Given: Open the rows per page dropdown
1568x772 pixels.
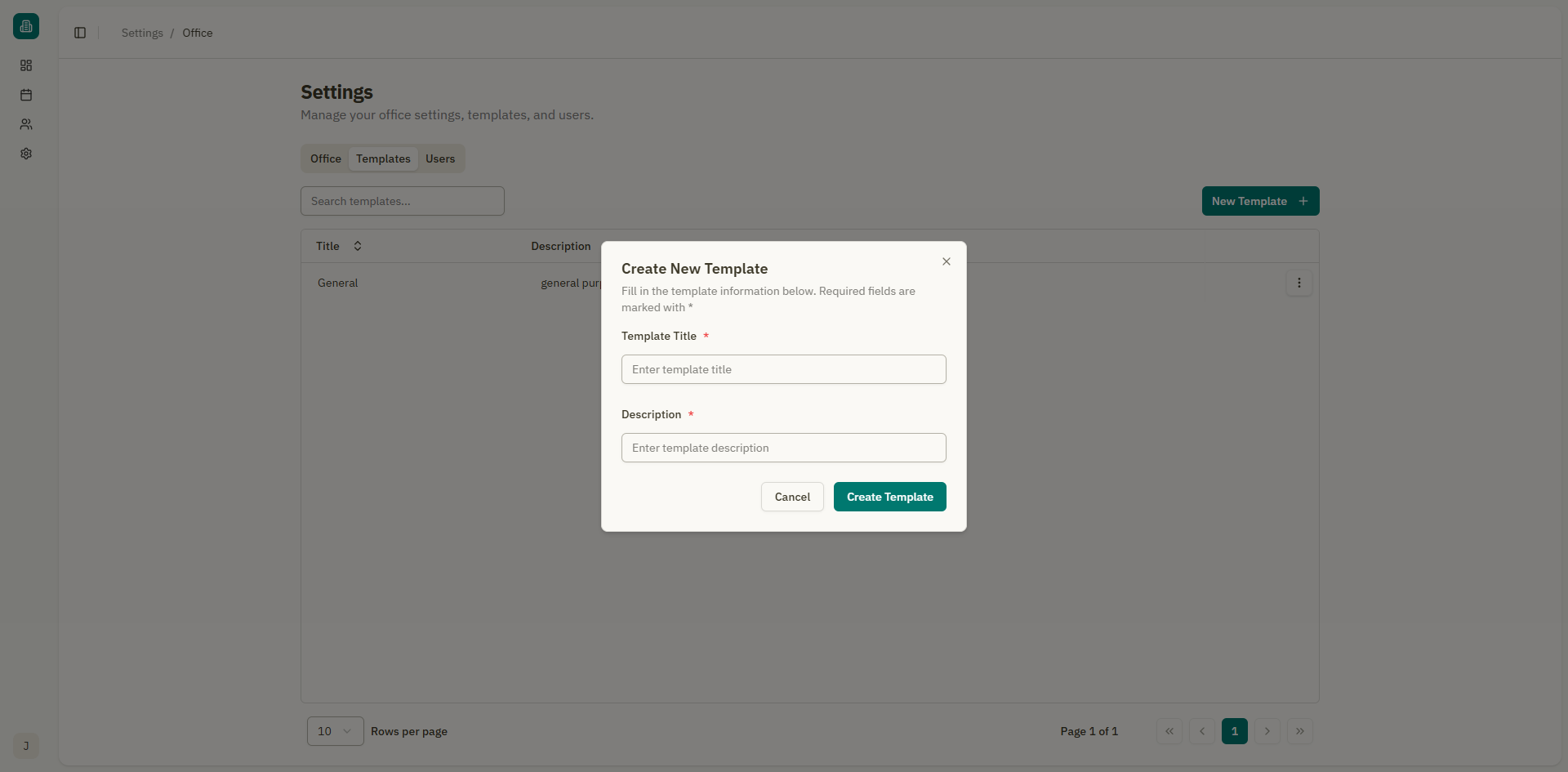Looking at the screenshot, I should [x=334, y=731].
